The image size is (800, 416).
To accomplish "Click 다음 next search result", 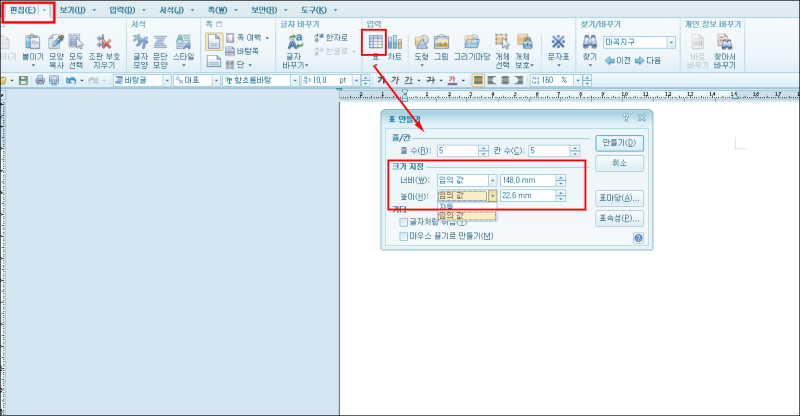I will point(647,60).
